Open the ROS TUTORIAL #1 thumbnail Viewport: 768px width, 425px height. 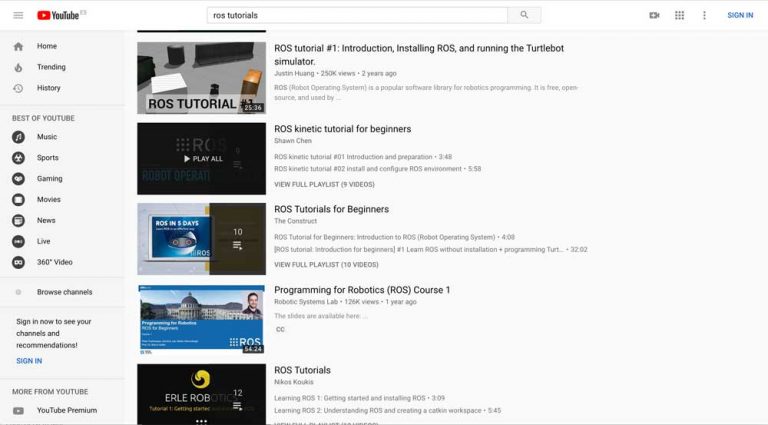[201, 78]
